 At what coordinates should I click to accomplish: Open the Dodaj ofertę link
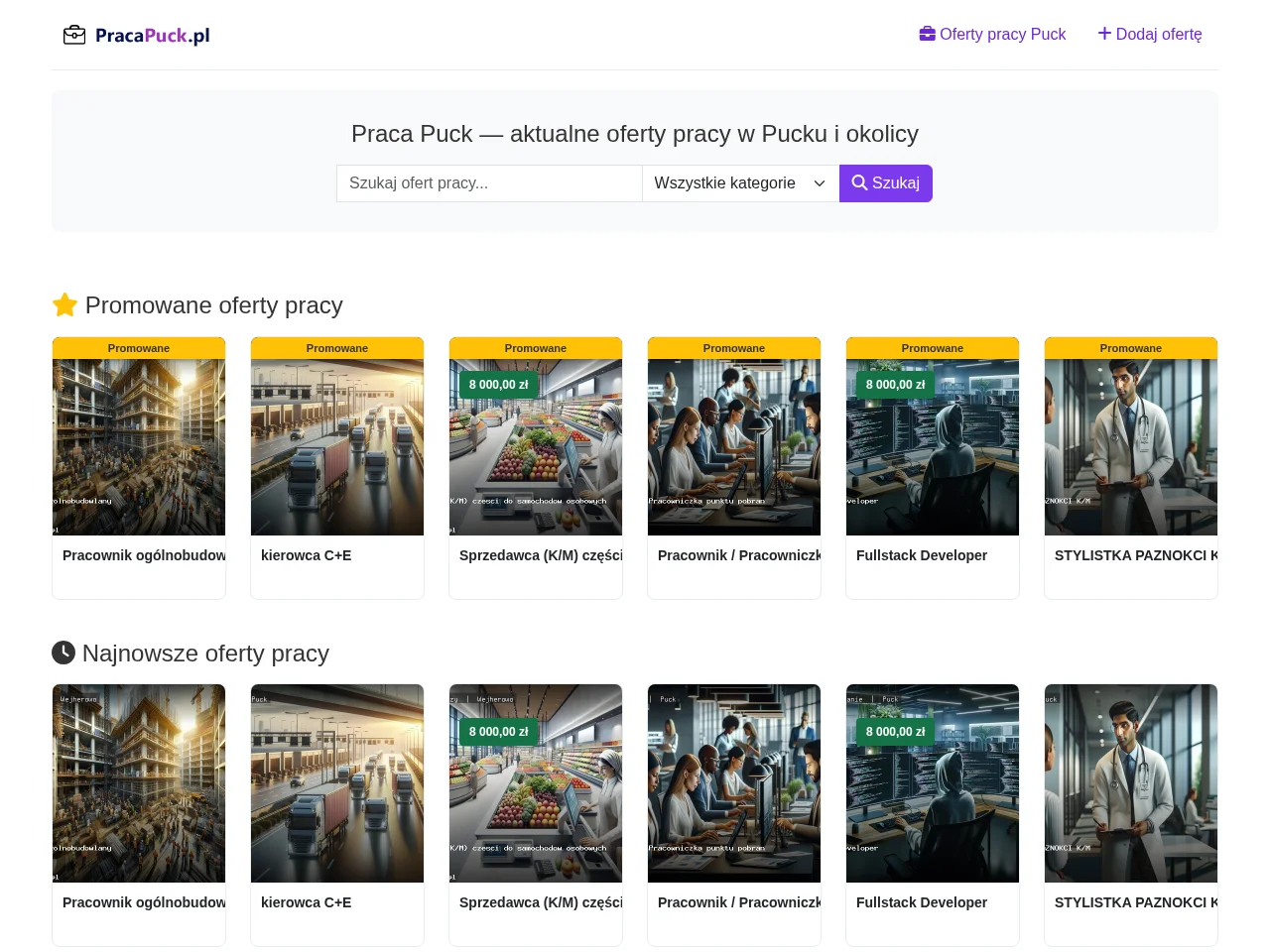click(x=1150, y=34)
